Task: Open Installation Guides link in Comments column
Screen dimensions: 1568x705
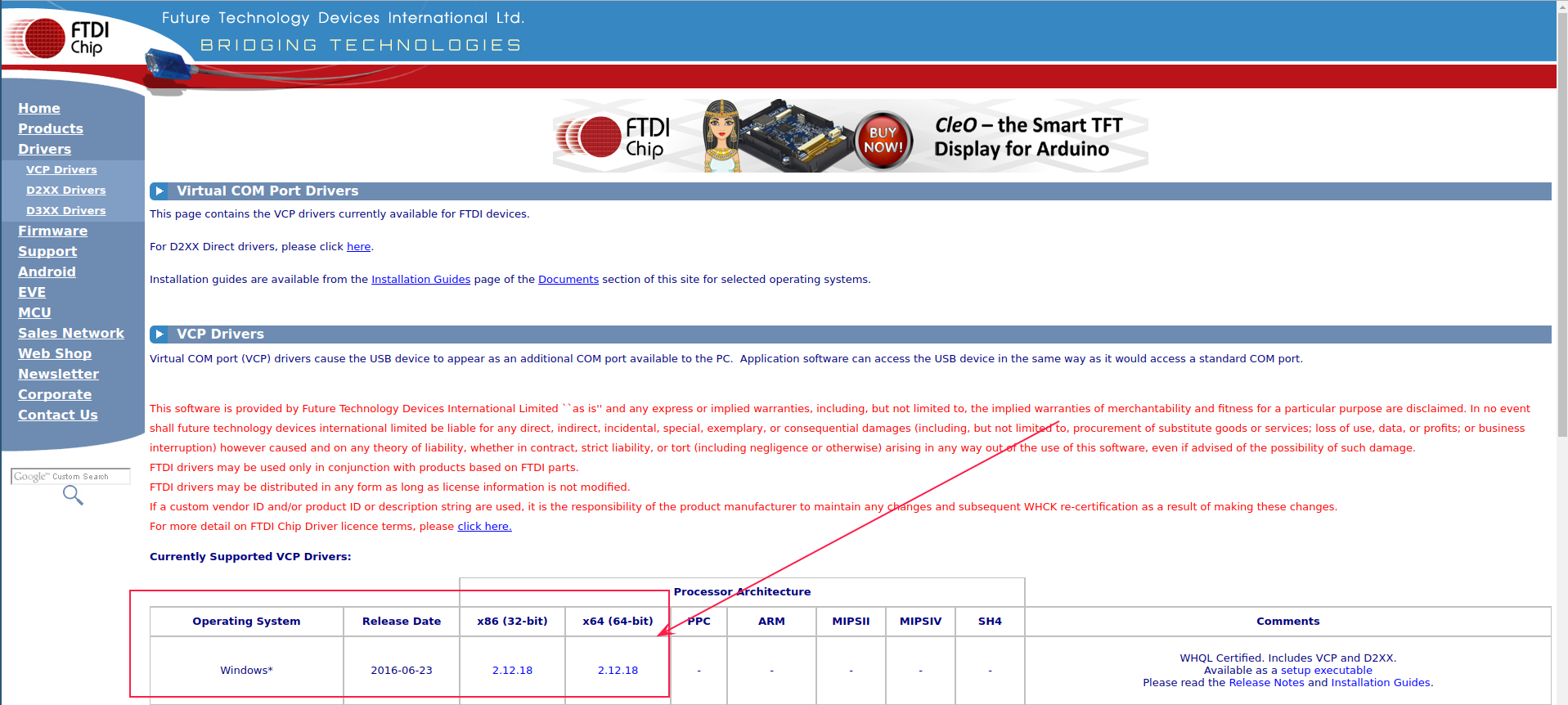Action: point(1381,682)
